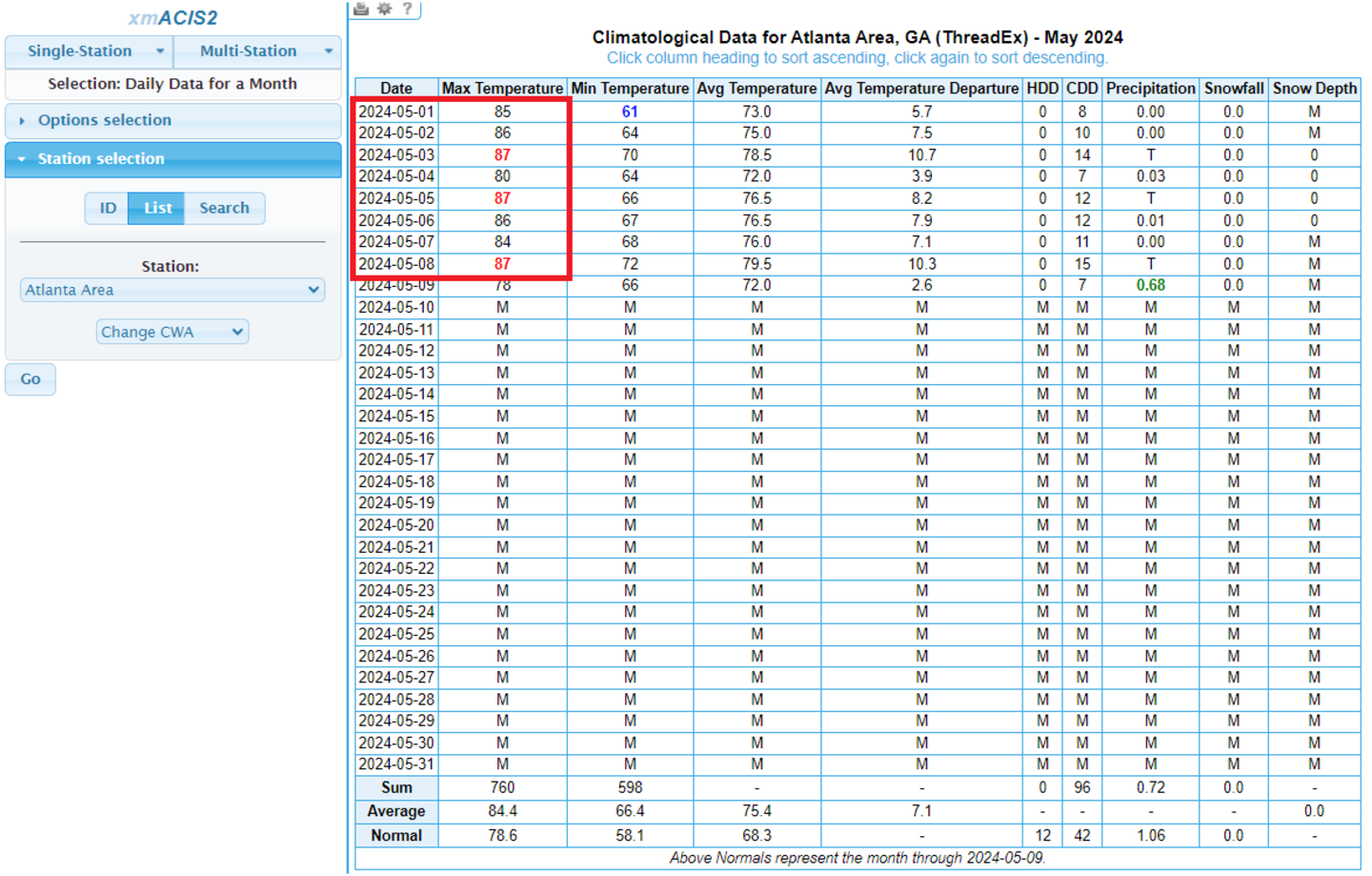Click the Snow Depth column header
This screenshot has width=1372, height=876.
click(1314, 88)
